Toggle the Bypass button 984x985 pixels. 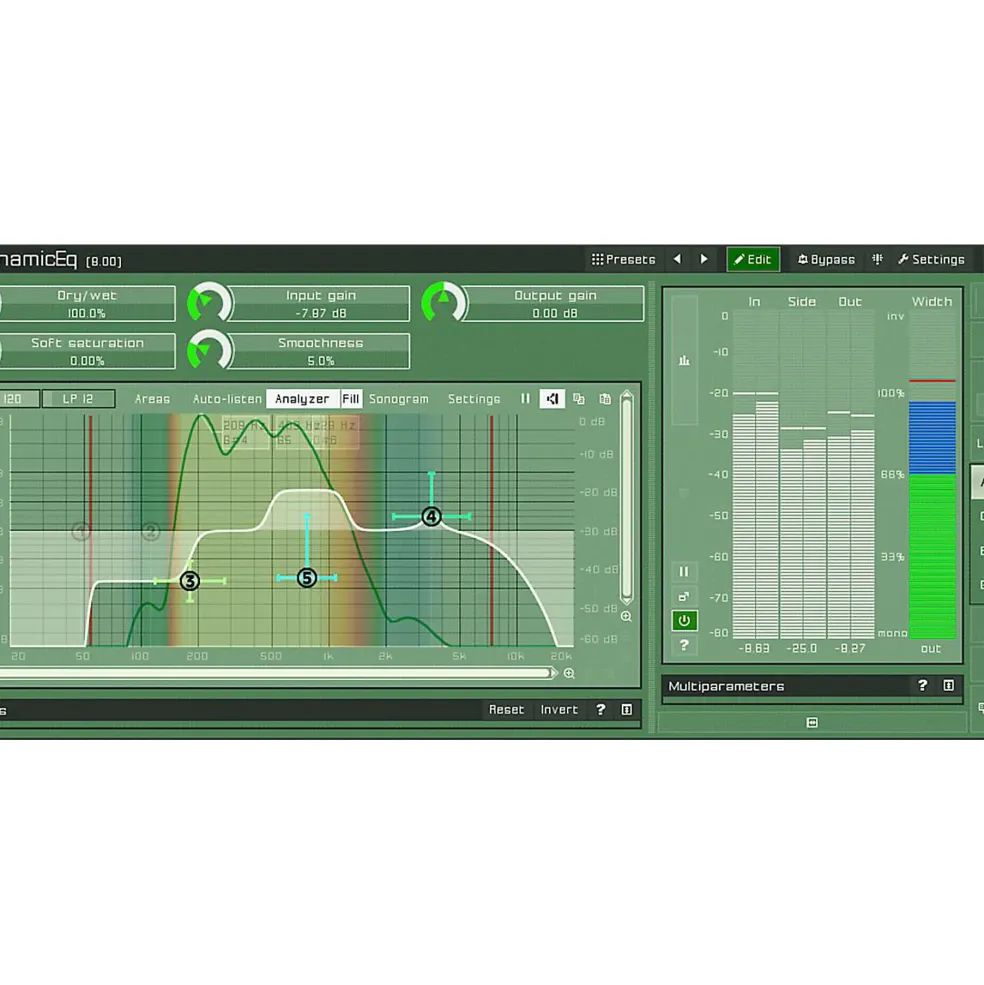(826, 259)
